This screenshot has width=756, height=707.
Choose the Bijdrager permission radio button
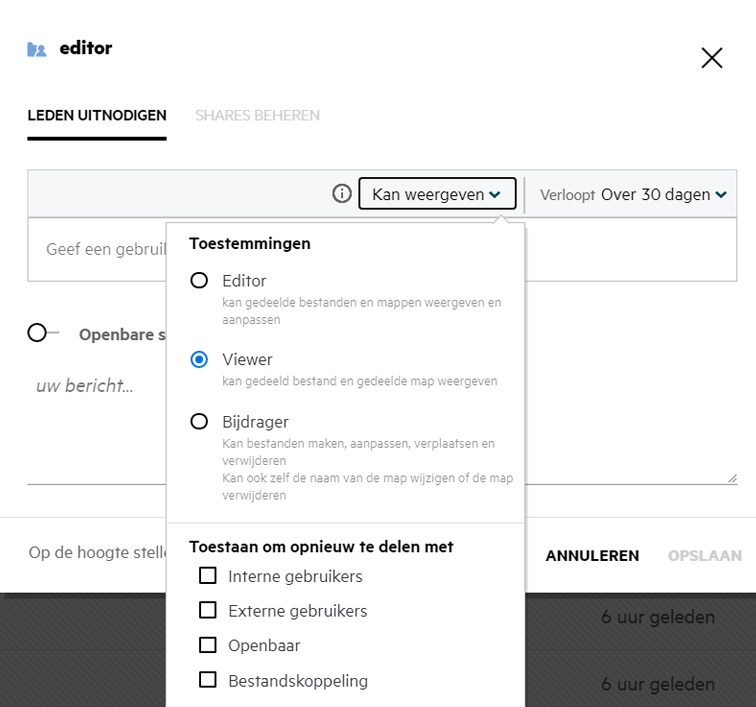(199, 422)
